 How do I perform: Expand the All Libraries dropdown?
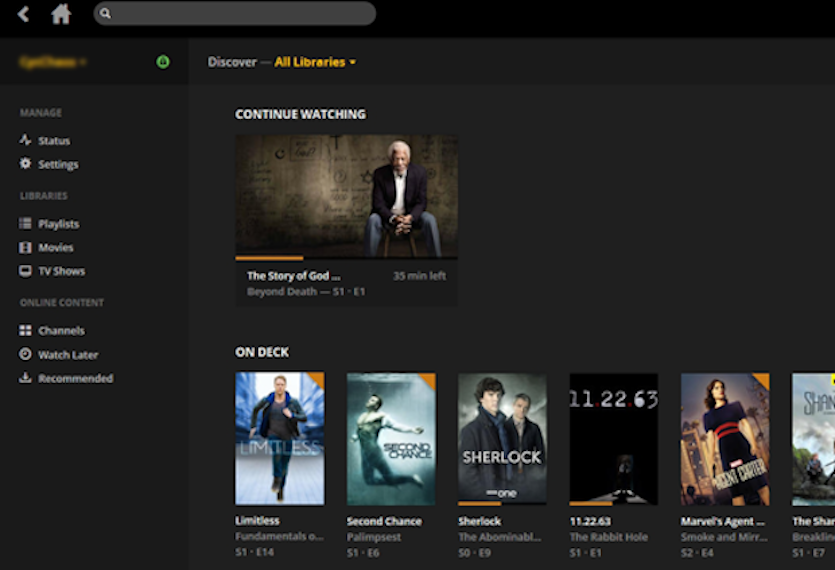315,62
